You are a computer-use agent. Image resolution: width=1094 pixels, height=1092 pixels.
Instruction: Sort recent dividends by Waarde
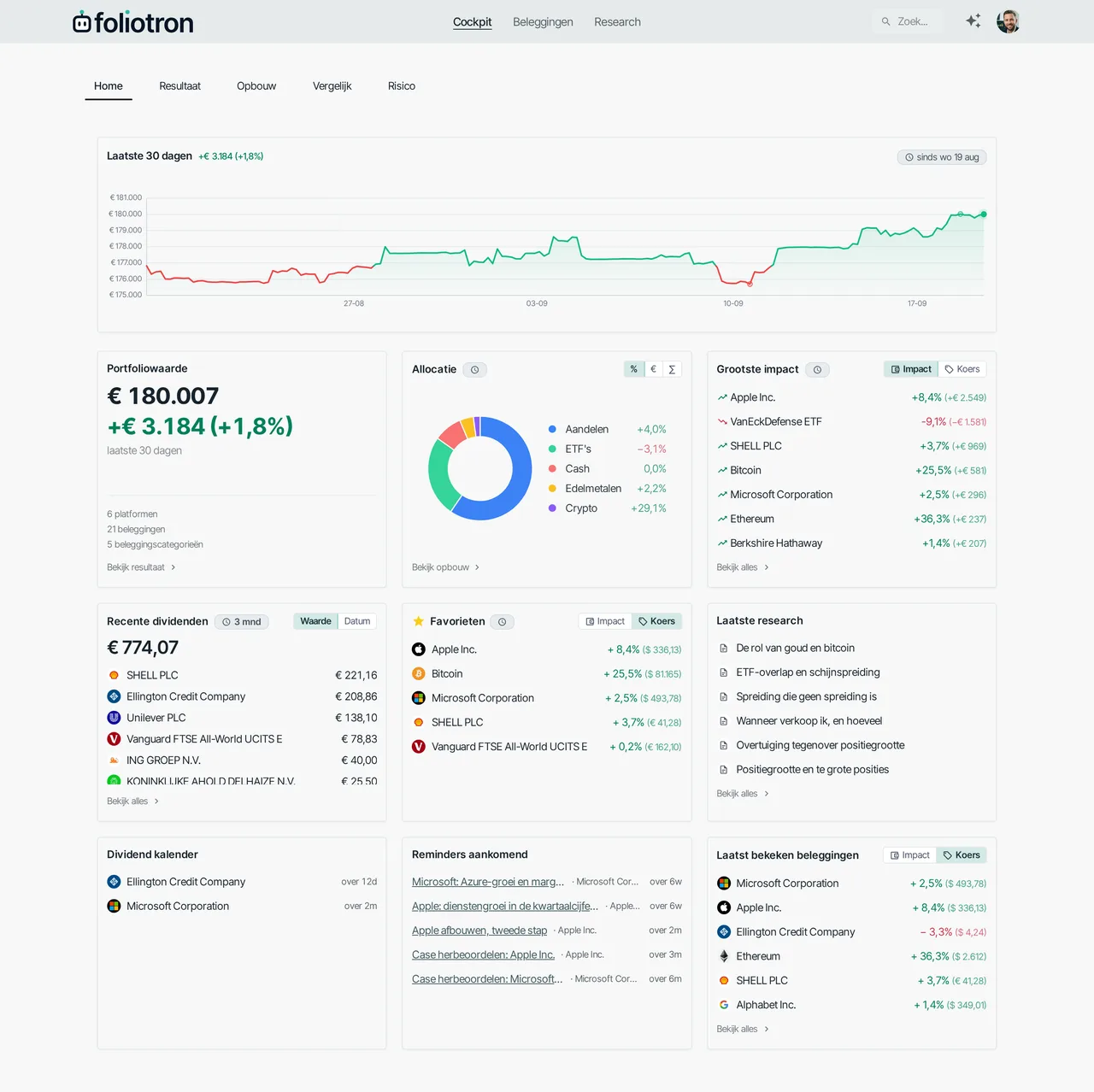click(x=315, y=621)
